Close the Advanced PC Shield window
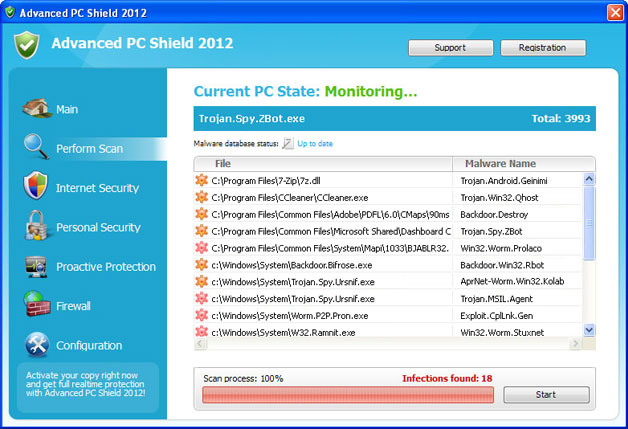Screen dimensions: 628x429 615,12
